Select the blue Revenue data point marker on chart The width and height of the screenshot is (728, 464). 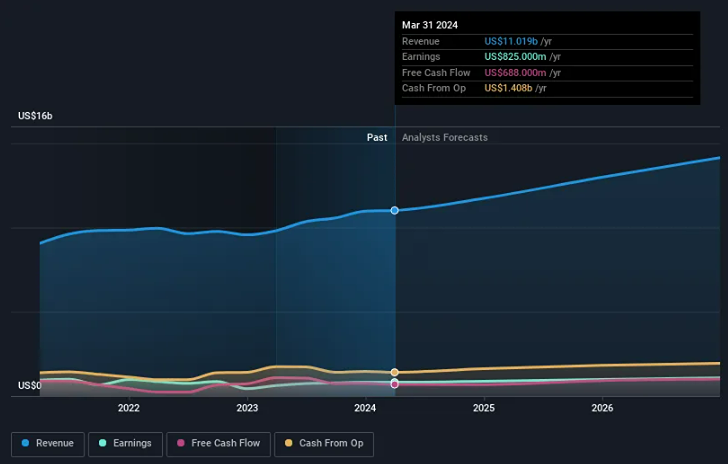tap(395, 210)
